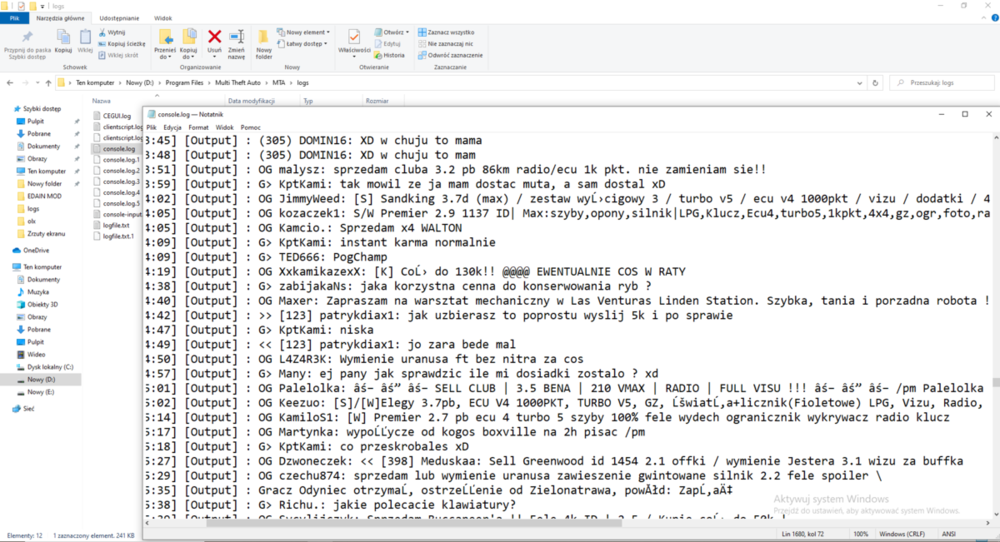Click Nie zaznaczaj nic in ribbon
Screen dimensions: 1000x542
click(x=445, y=43)
